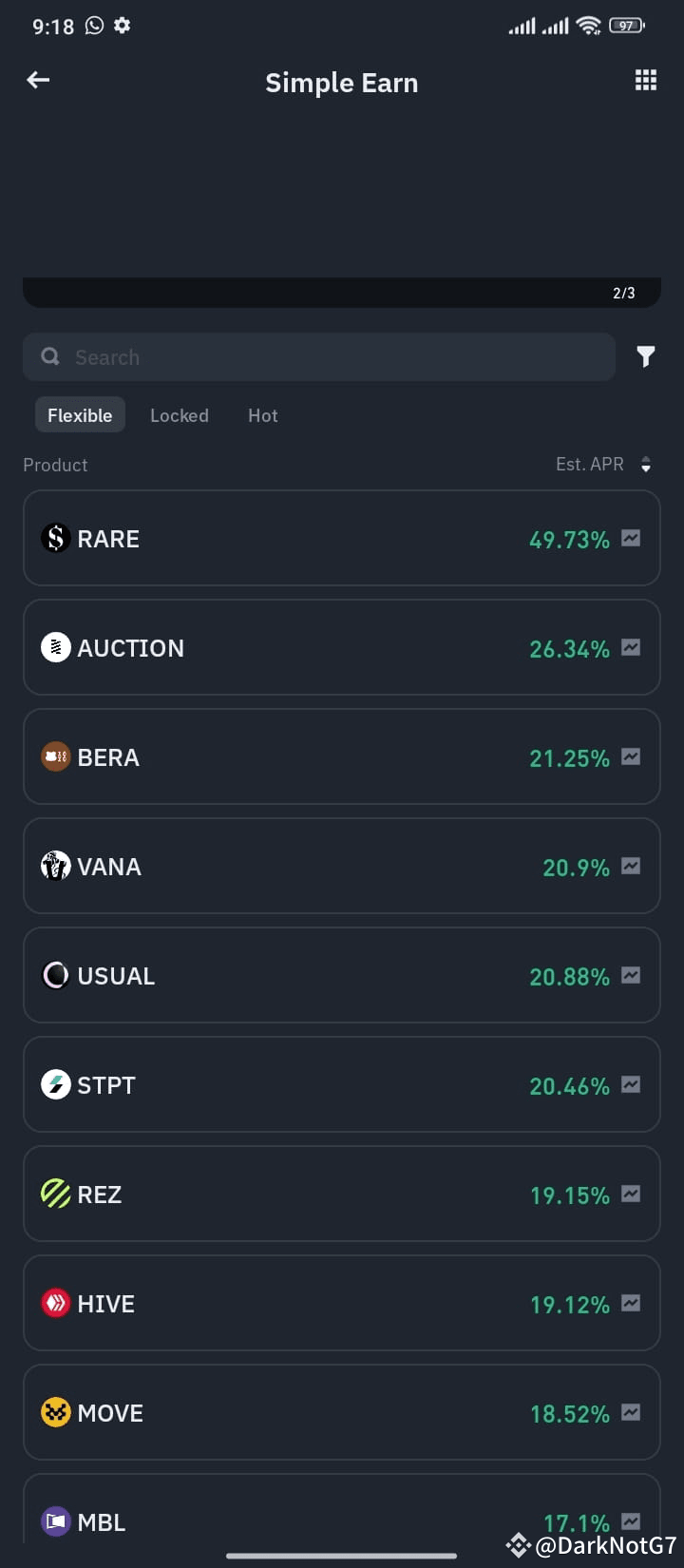This screenshot has height=1568, width=684.
Task: View APR chart icon for AUCTION
Action: (x=631, y=647)
